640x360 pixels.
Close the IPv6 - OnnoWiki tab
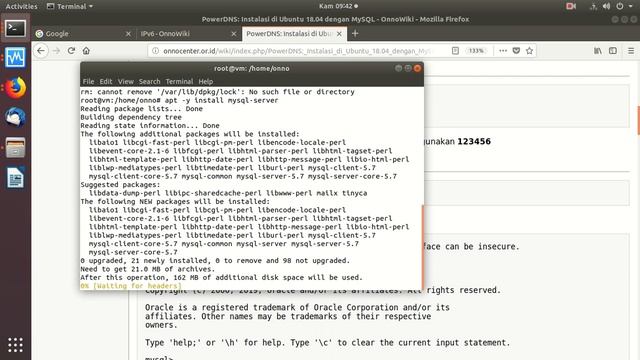[234, 34]
